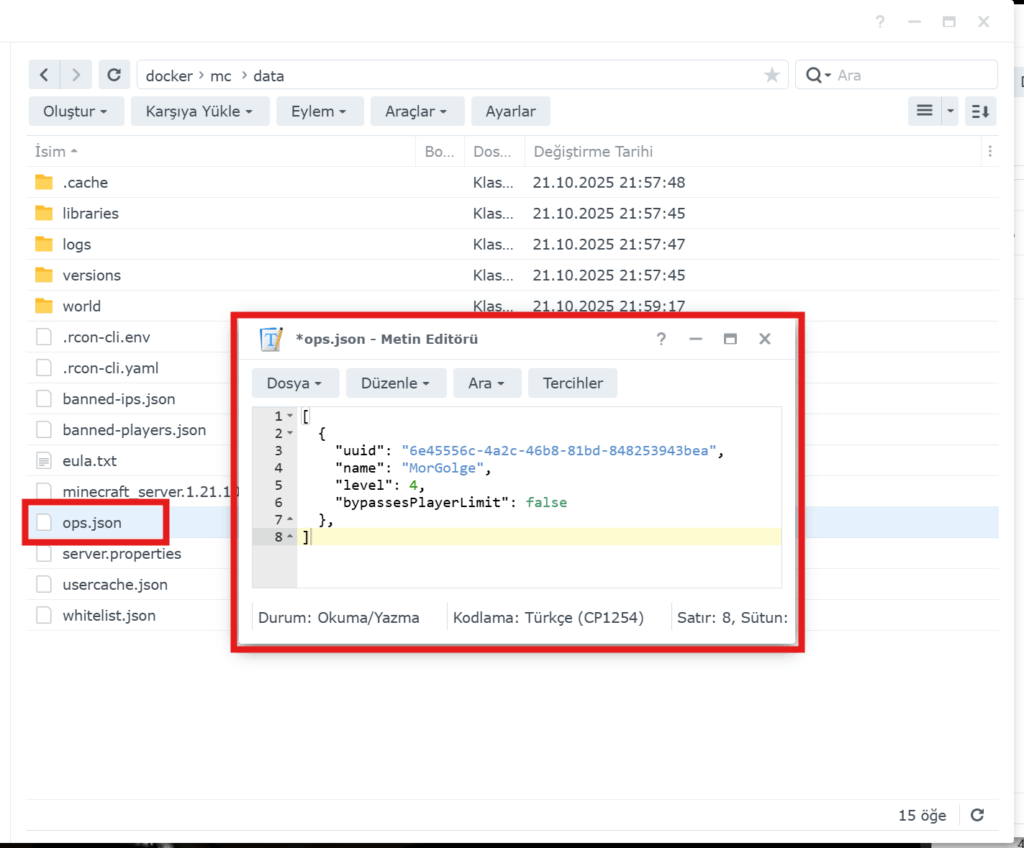Viewport: 1024px width, 848px height.
Task: Add current folder to favorites star
Action: coord(771,75)
